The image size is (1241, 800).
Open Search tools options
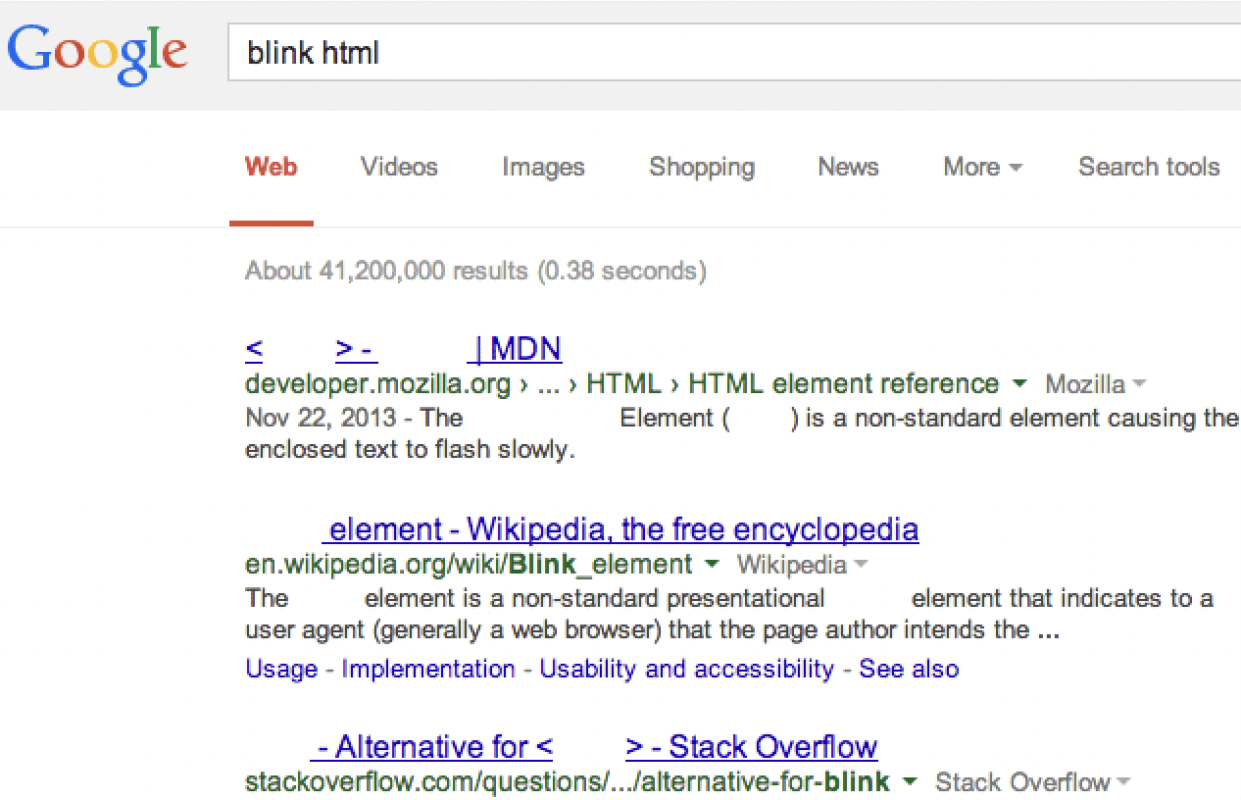(x=1148, y=167)
